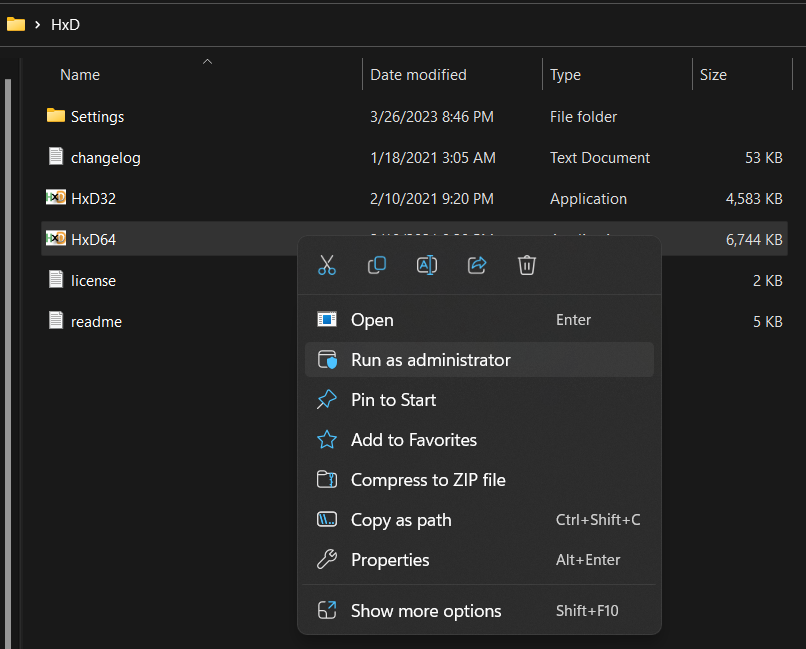Click the changelog text document icon
Screen dimensions: 806x649
(x=56, y=157)
